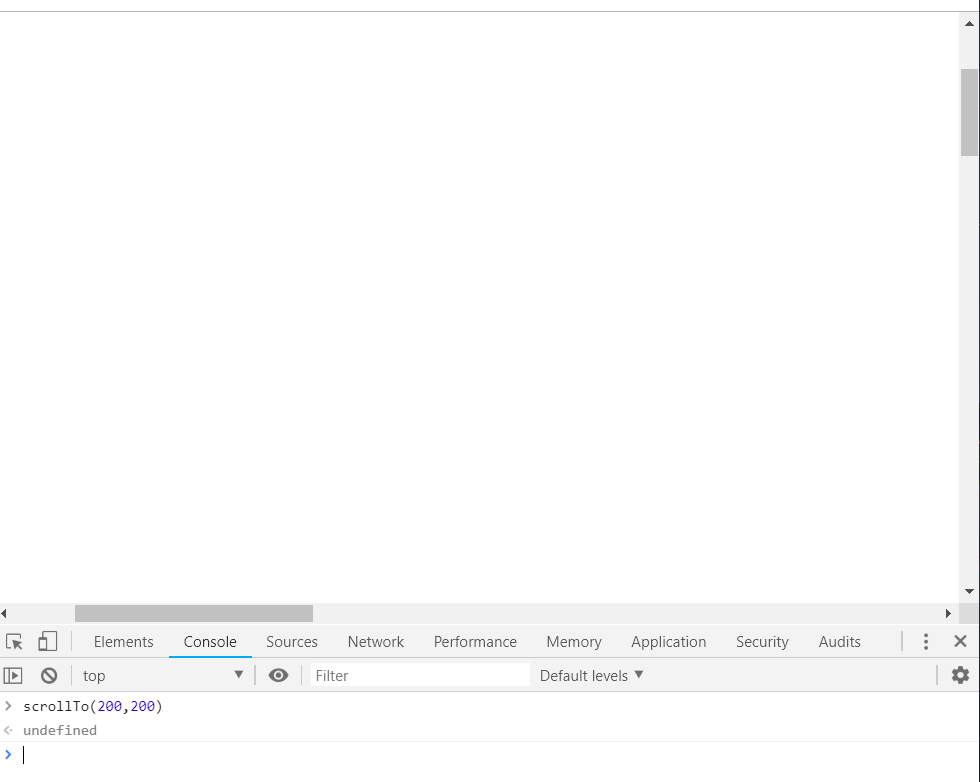Close DevTools with the X icon
980x782 pixels.
pyautogui.click(x=959, y=641)
